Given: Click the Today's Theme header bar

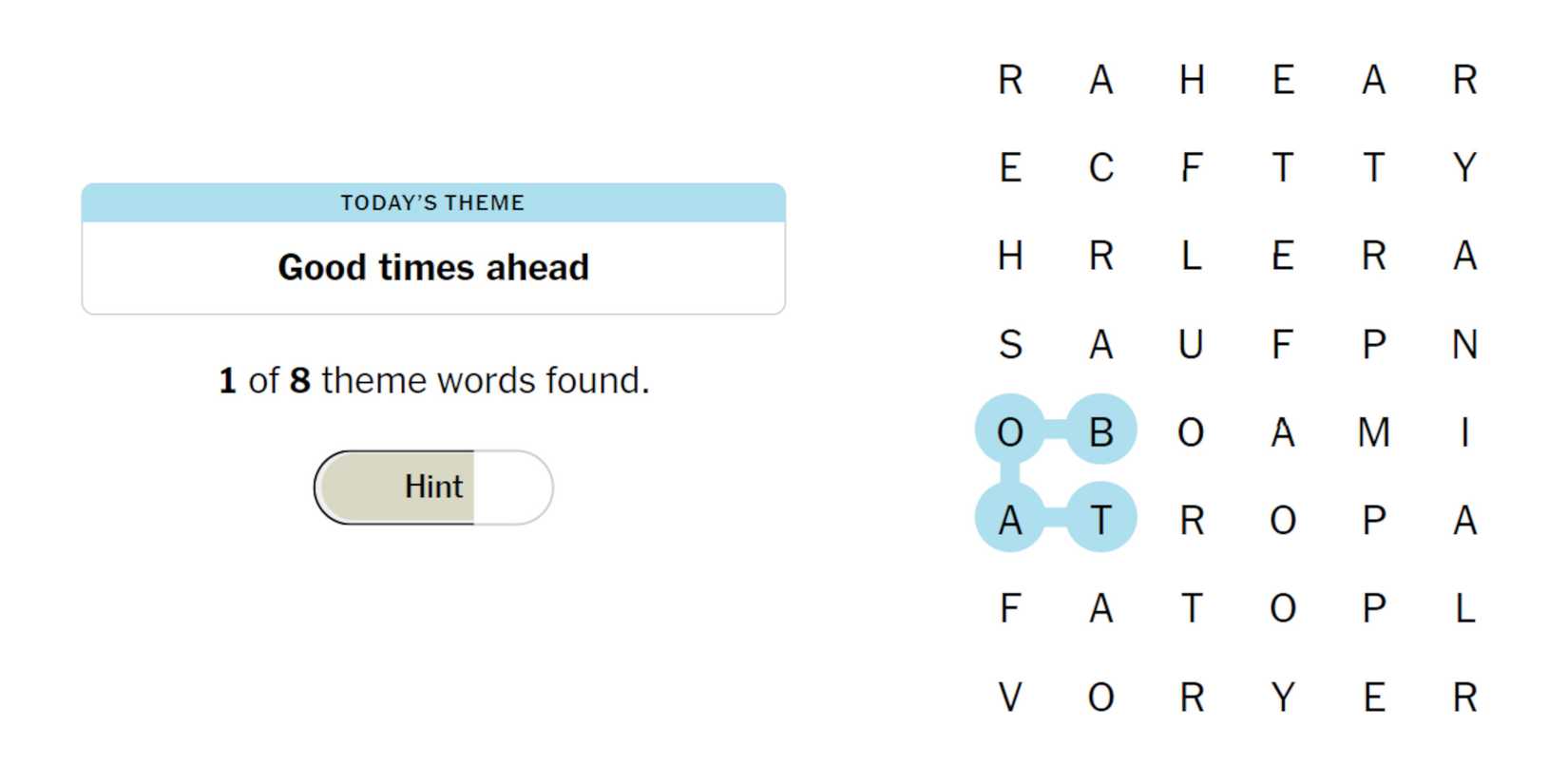Looking at the screenshot, I should 433,202.
